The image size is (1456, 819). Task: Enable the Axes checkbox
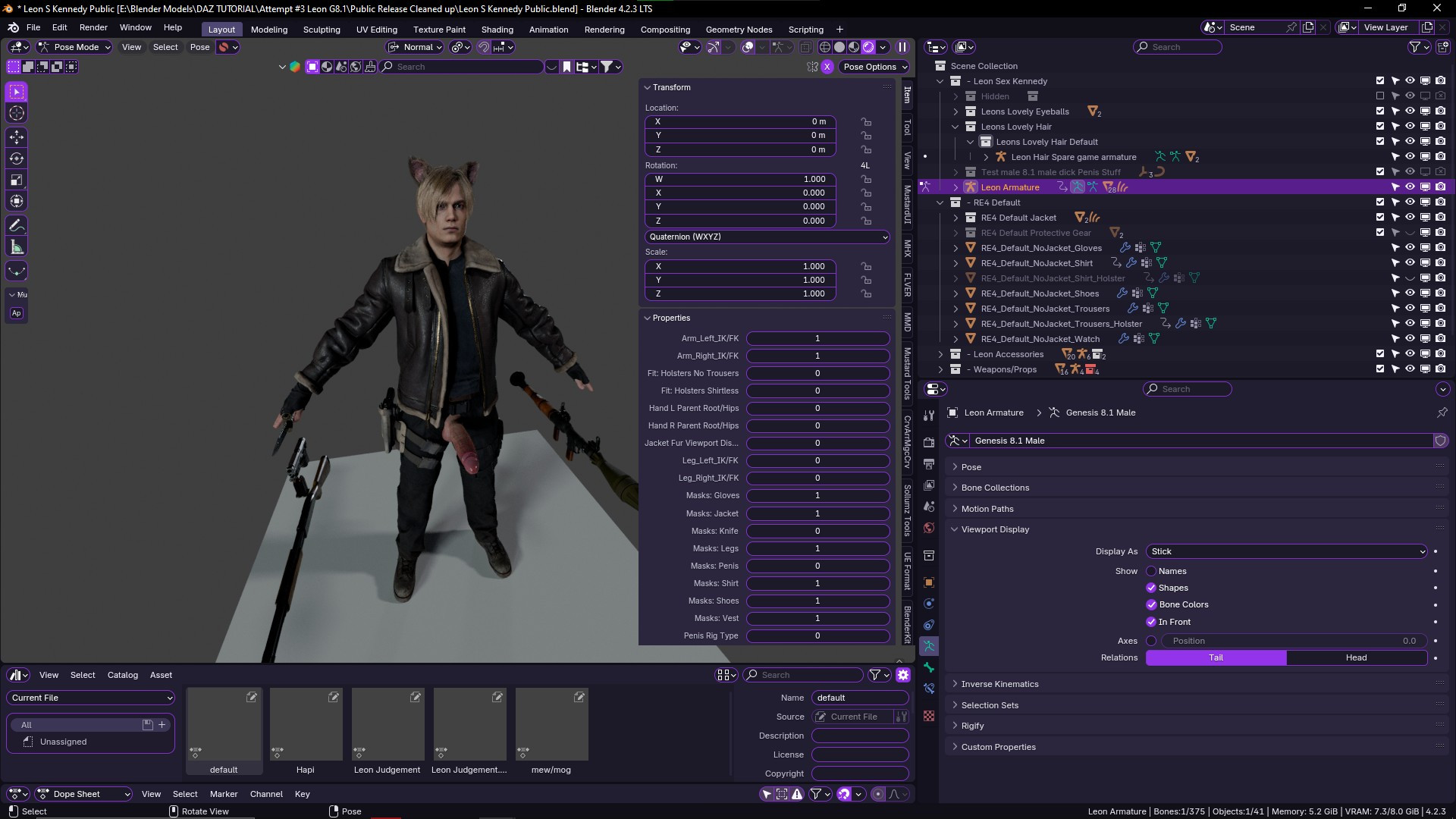(1151, 641)
